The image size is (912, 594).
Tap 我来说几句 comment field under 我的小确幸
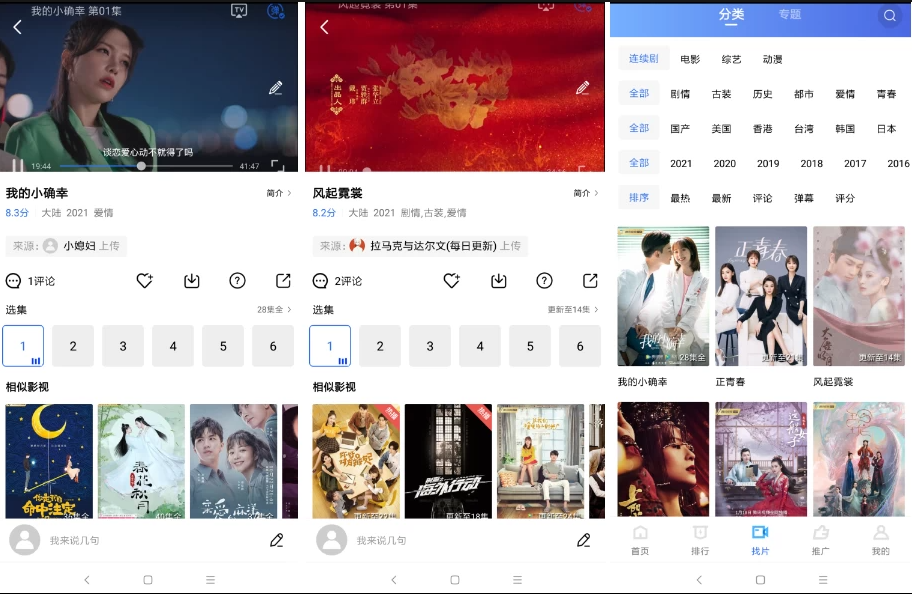74,540
